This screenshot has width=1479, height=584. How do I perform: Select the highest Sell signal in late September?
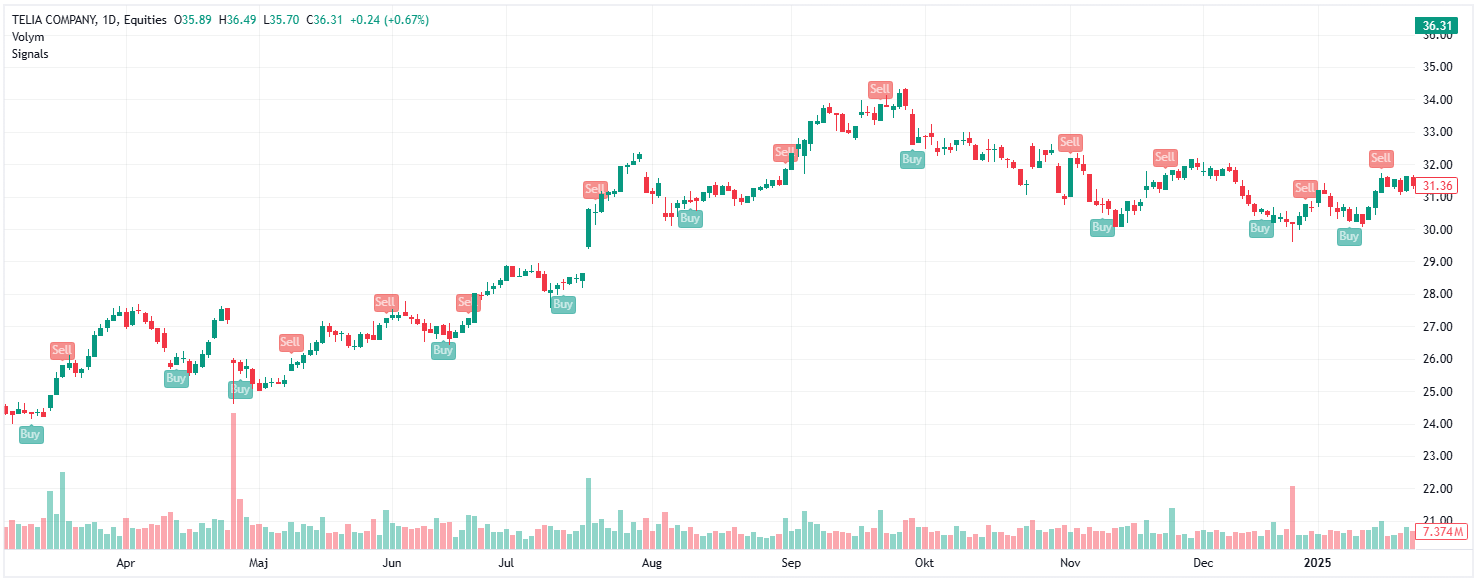880,89
